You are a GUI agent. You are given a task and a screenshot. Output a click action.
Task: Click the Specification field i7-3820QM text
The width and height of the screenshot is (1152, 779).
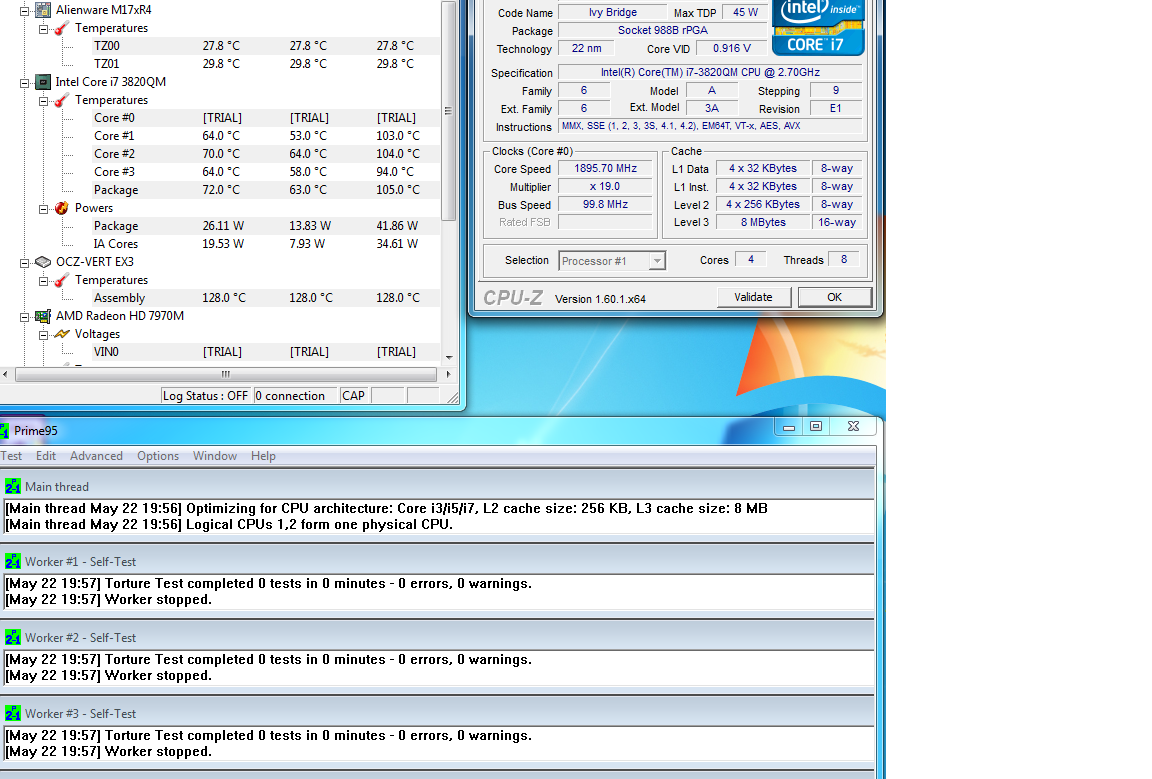pos(710,72)
